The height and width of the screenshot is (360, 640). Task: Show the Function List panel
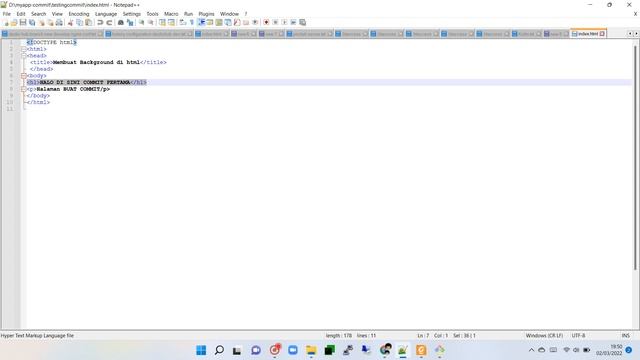click(237, 22)
